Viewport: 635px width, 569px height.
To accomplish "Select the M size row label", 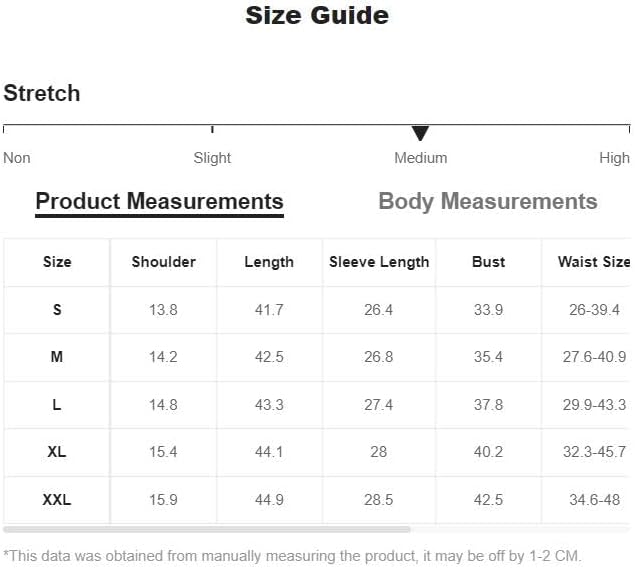I will coord(57,357).
